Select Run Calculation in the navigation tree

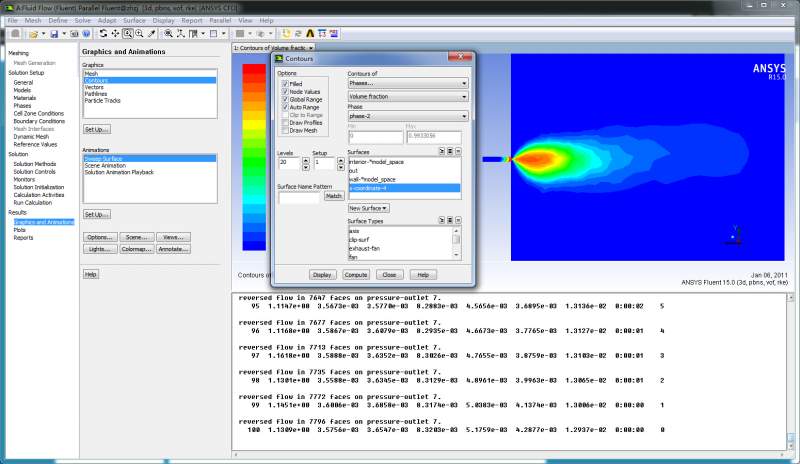tap(31, 202)
